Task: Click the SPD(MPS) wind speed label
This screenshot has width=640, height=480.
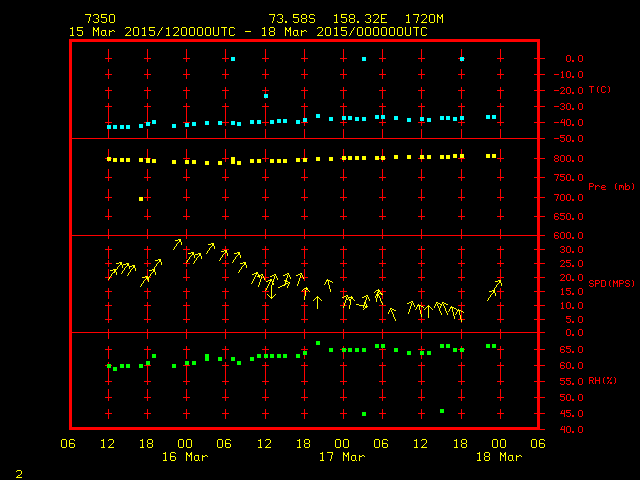Action: [x=608, y=284]
